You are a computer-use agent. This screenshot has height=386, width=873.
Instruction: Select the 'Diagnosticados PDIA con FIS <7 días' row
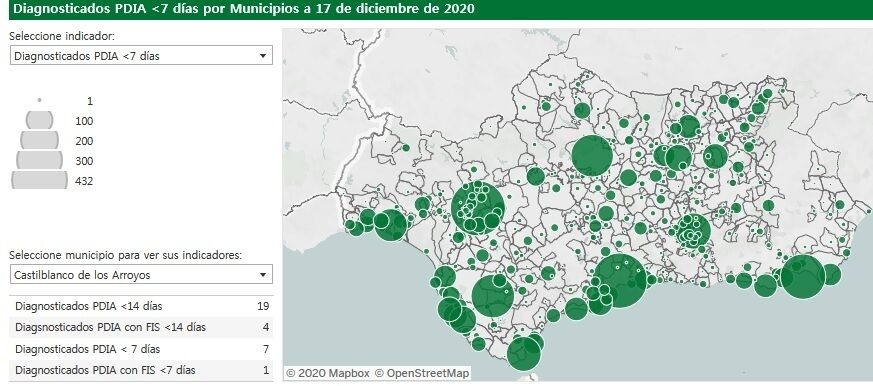(141, 370)
